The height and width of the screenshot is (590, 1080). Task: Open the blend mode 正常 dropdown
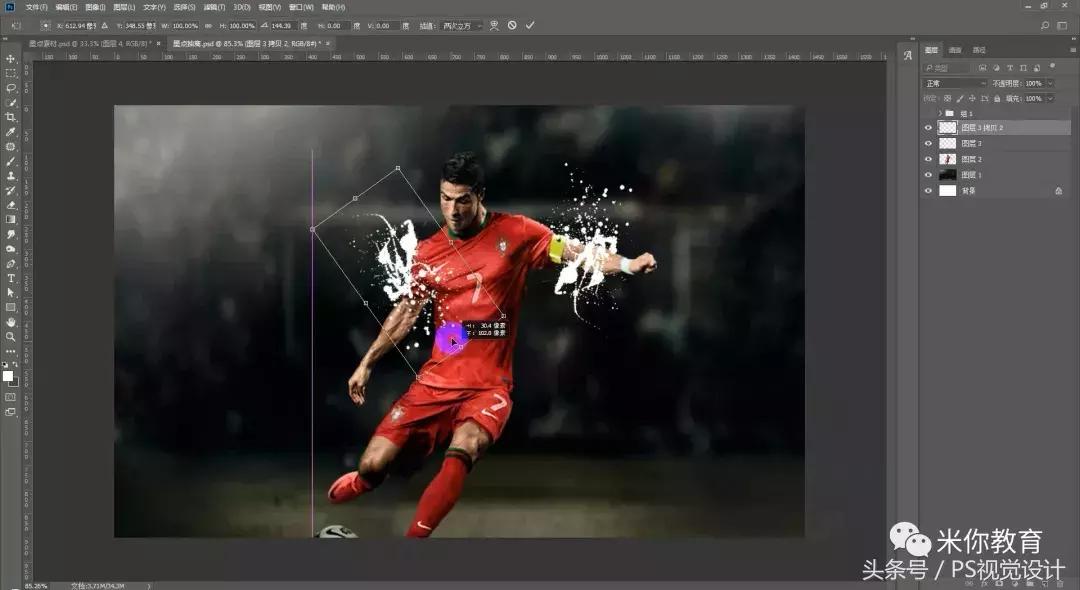(x=955, y=84)
